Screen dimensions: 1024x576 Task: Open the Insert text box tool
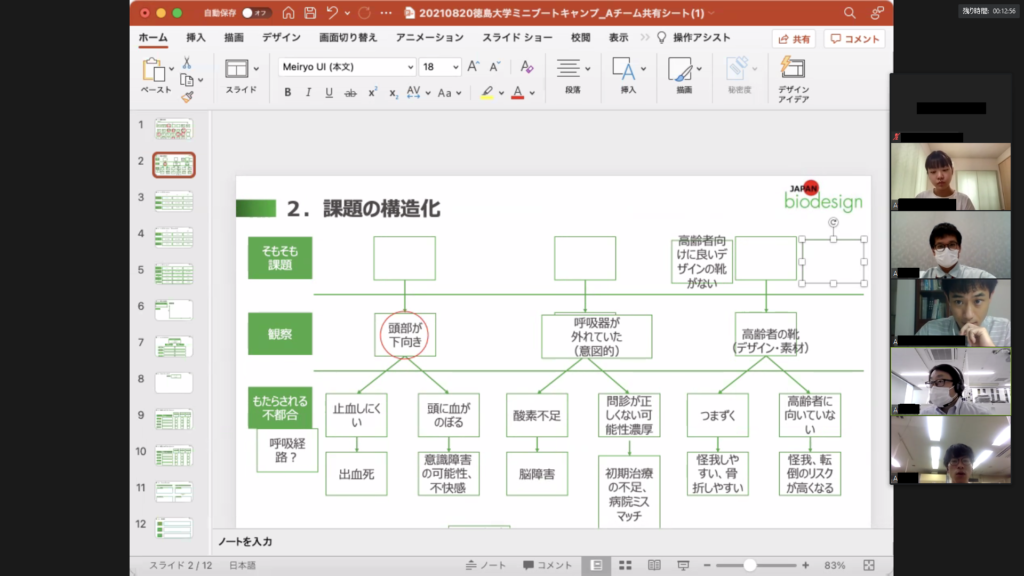pos(623,69)
